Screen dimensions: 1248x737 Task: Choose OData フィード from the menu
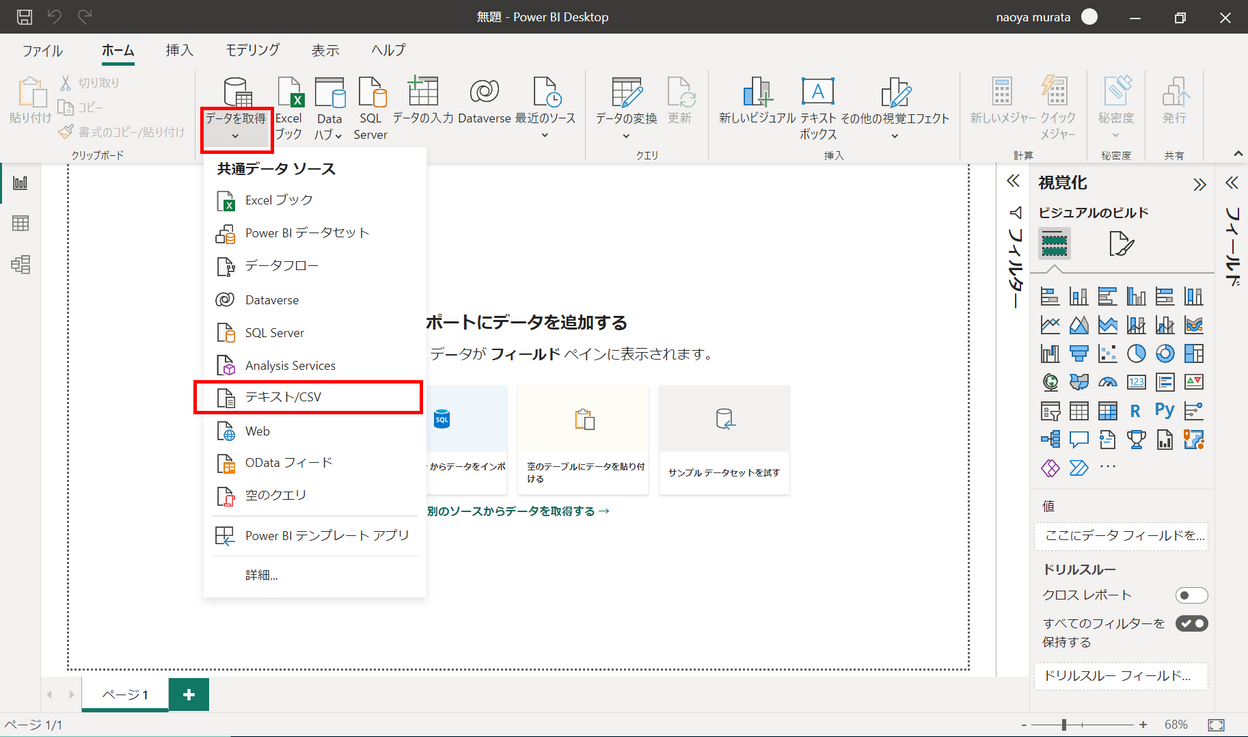coord(313,463)
